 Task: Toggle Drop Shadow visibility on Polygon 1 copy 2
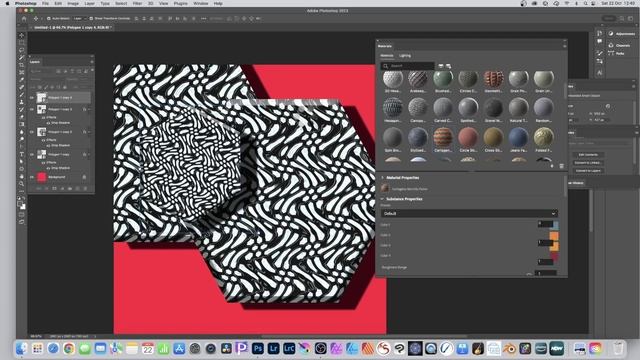[x=49, y=145]
